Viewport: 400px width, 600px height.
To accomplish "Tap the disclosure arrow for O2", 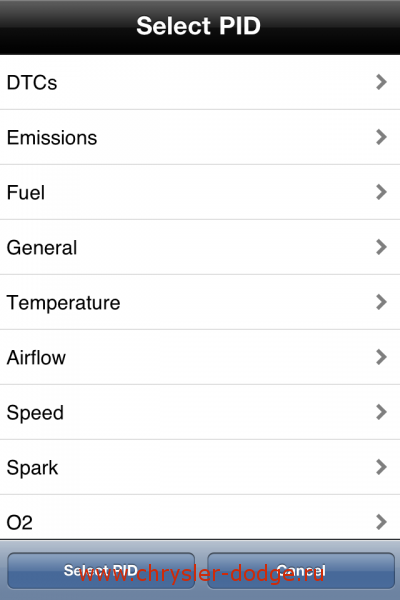I will (381, 522).
